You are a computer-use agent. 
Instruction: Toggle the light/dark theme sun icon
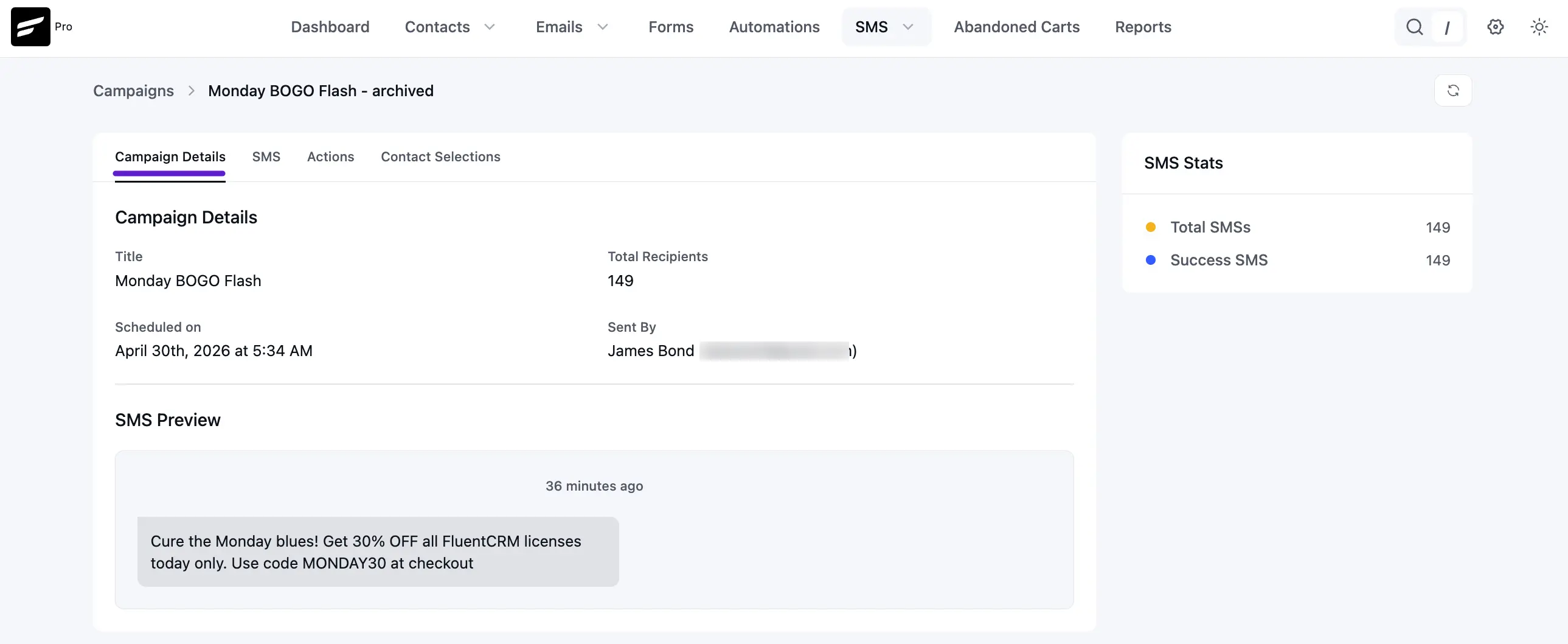tap(1539, 27)
